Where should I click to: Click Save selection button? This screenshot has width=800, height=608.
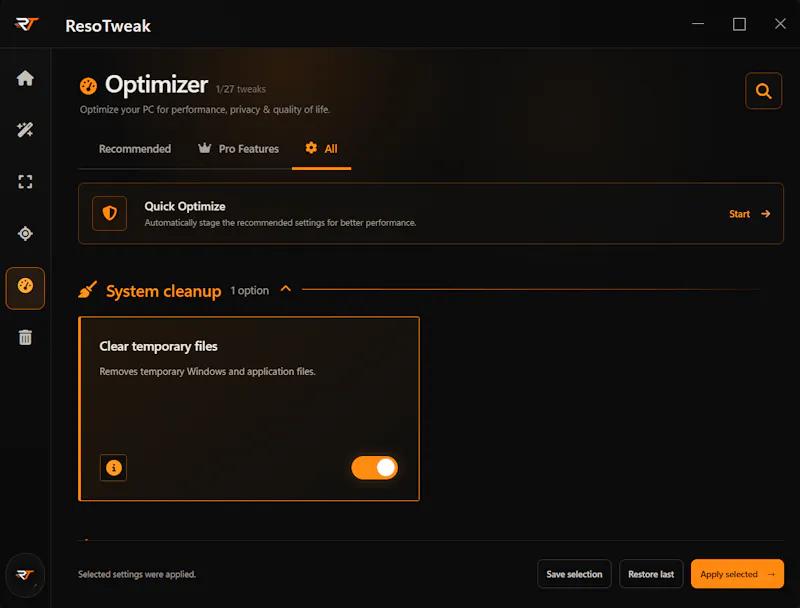coord(574,574)
